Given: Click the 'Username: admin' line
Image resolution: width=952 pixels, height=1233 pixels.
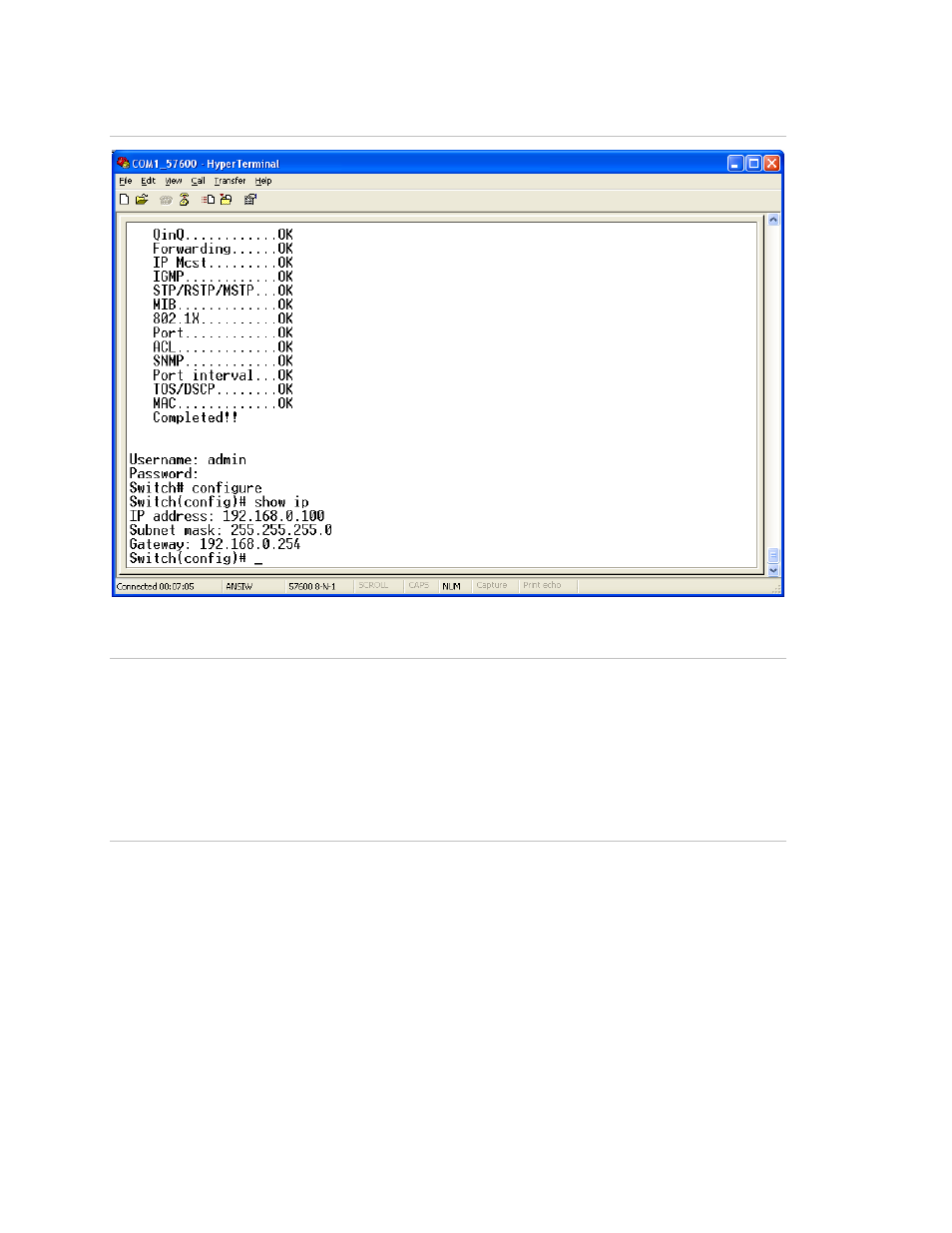Looking at the screenshot, I should [x=188, y=460].
